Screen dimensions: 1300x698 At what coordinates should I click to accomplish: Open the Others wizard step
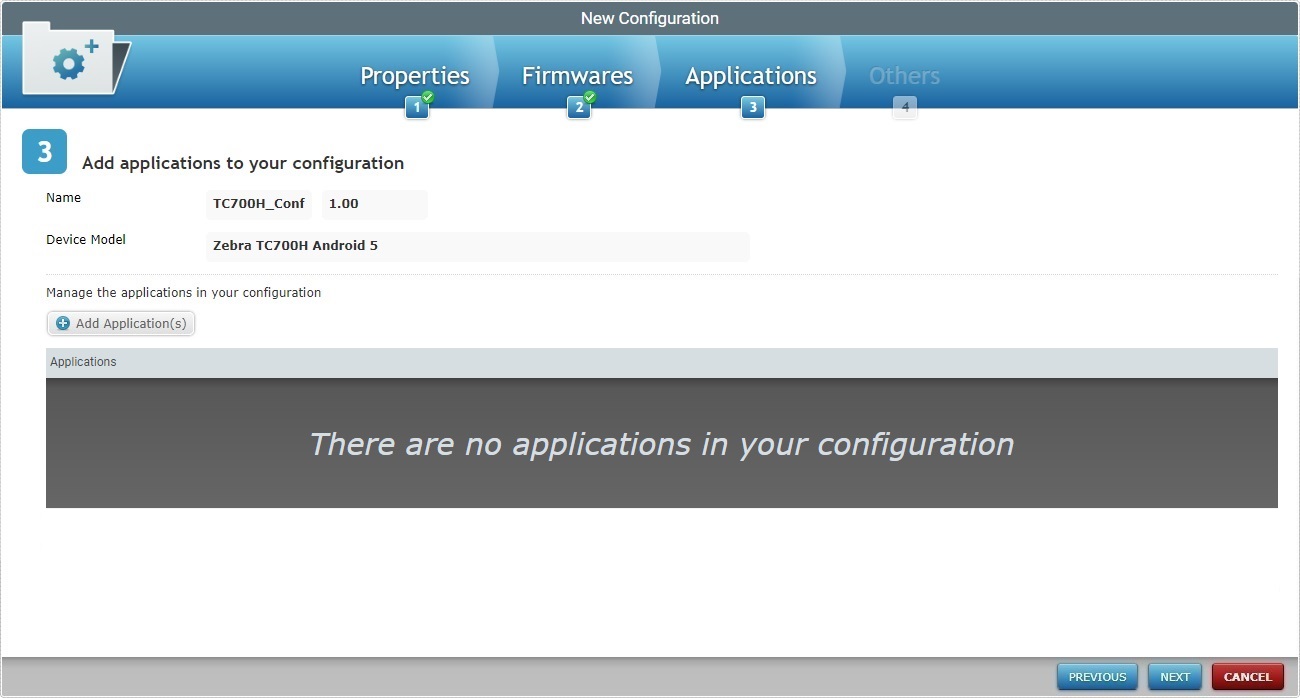pos(903,75)
